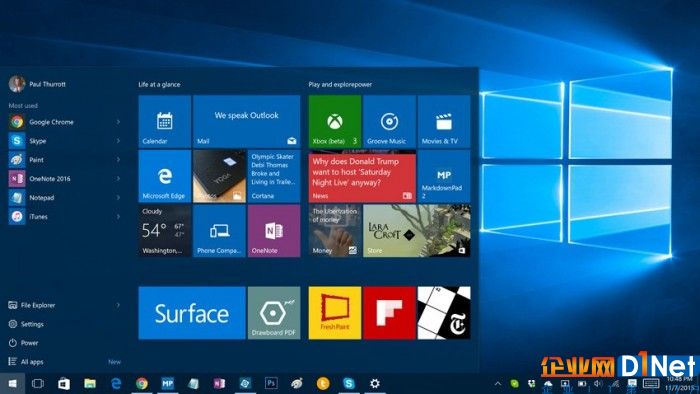Open the touch keyboard from system tray

tap(651, 383)
